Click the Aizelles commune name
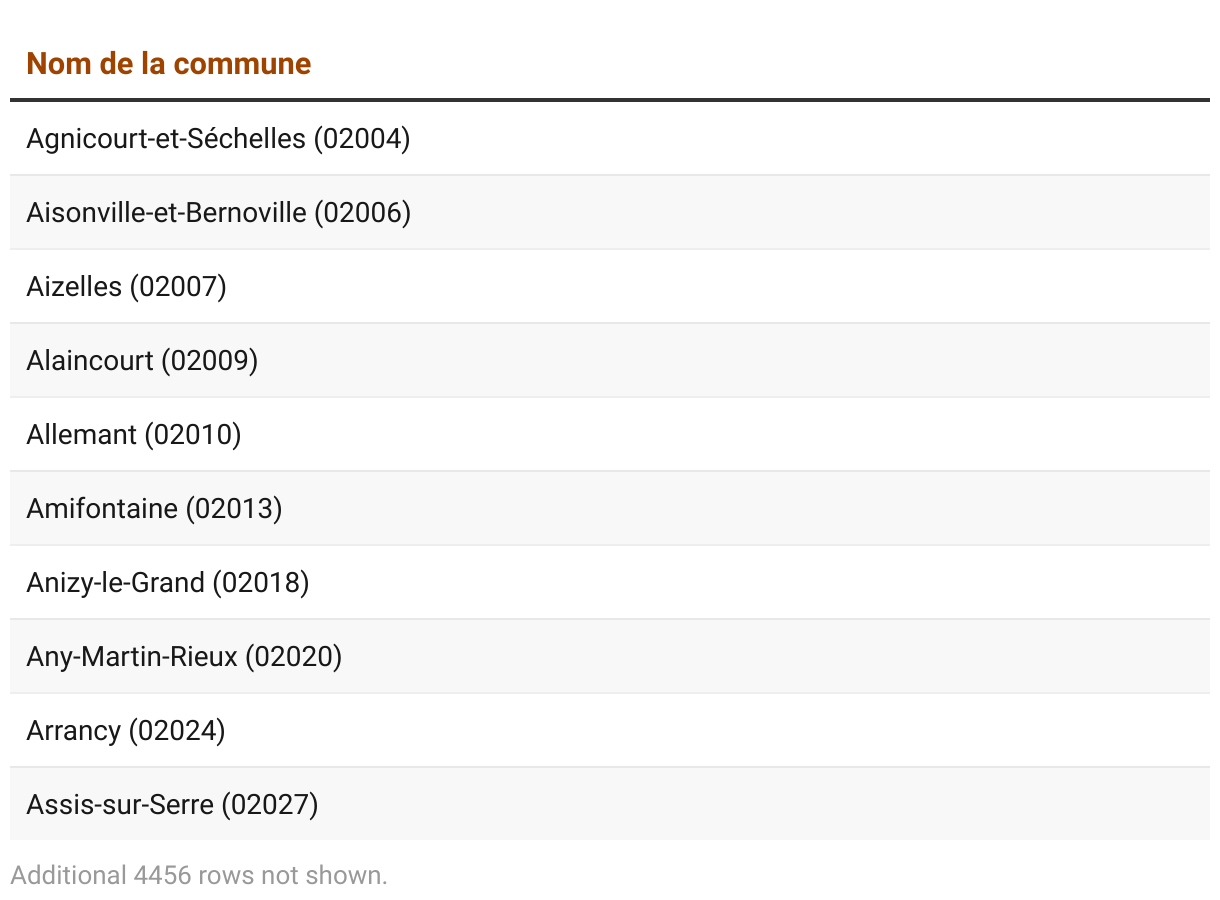This screenshot has width=1220, height=900. pos(75,286)
